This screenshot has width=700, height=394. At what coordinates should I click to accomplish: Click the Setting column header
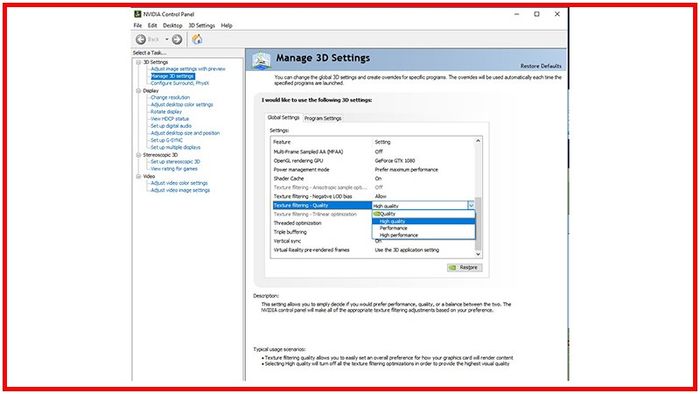(x=383, y=142)
